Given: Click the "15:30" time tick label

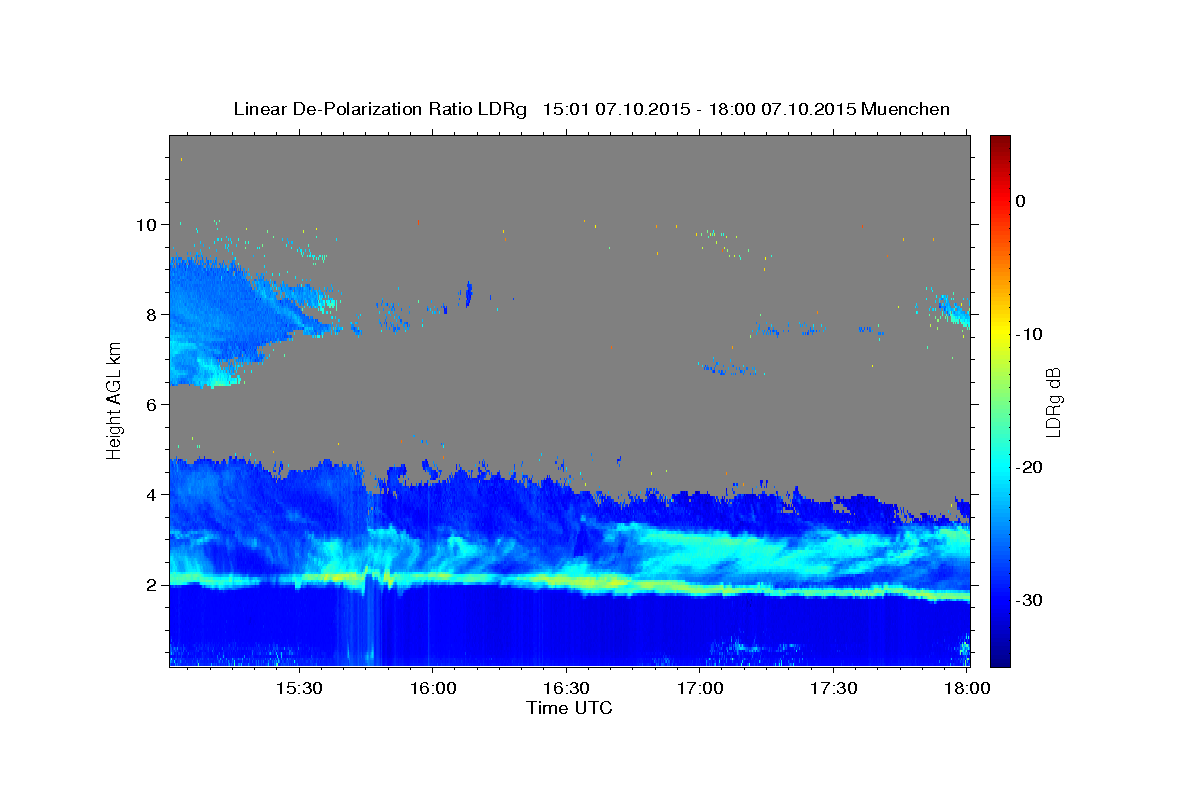Looking at the screenshot, I should [x=298, y=689].
